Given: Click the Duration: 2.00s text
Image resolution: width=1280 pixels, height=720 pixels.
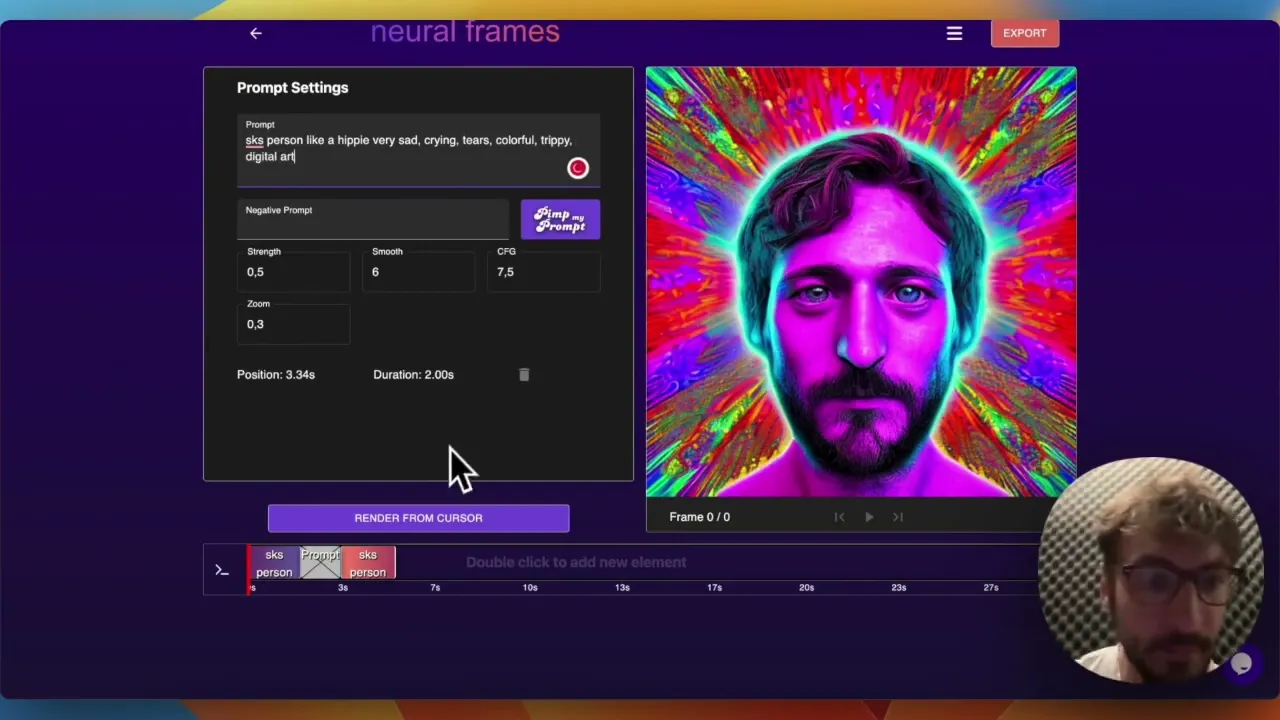Looking at the screenshot, I should pyautogui.click(x=413, y=374).
